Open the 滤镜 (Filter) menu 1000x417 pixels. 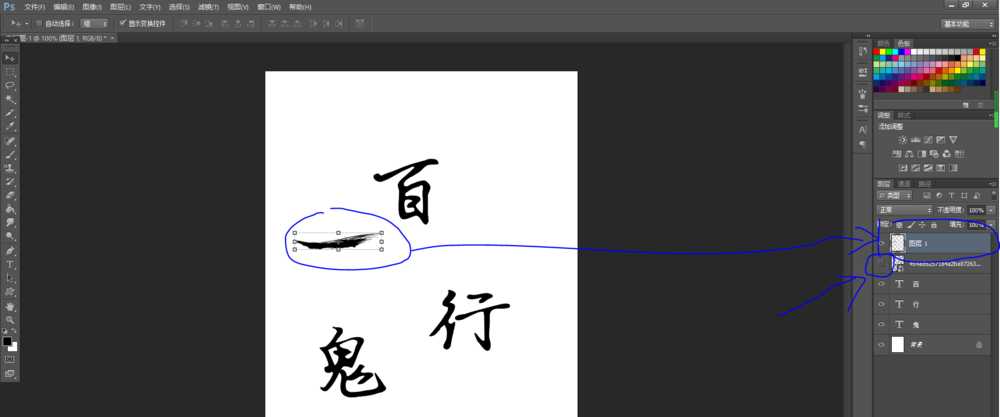pyautogui.click(x=208, y=7)
